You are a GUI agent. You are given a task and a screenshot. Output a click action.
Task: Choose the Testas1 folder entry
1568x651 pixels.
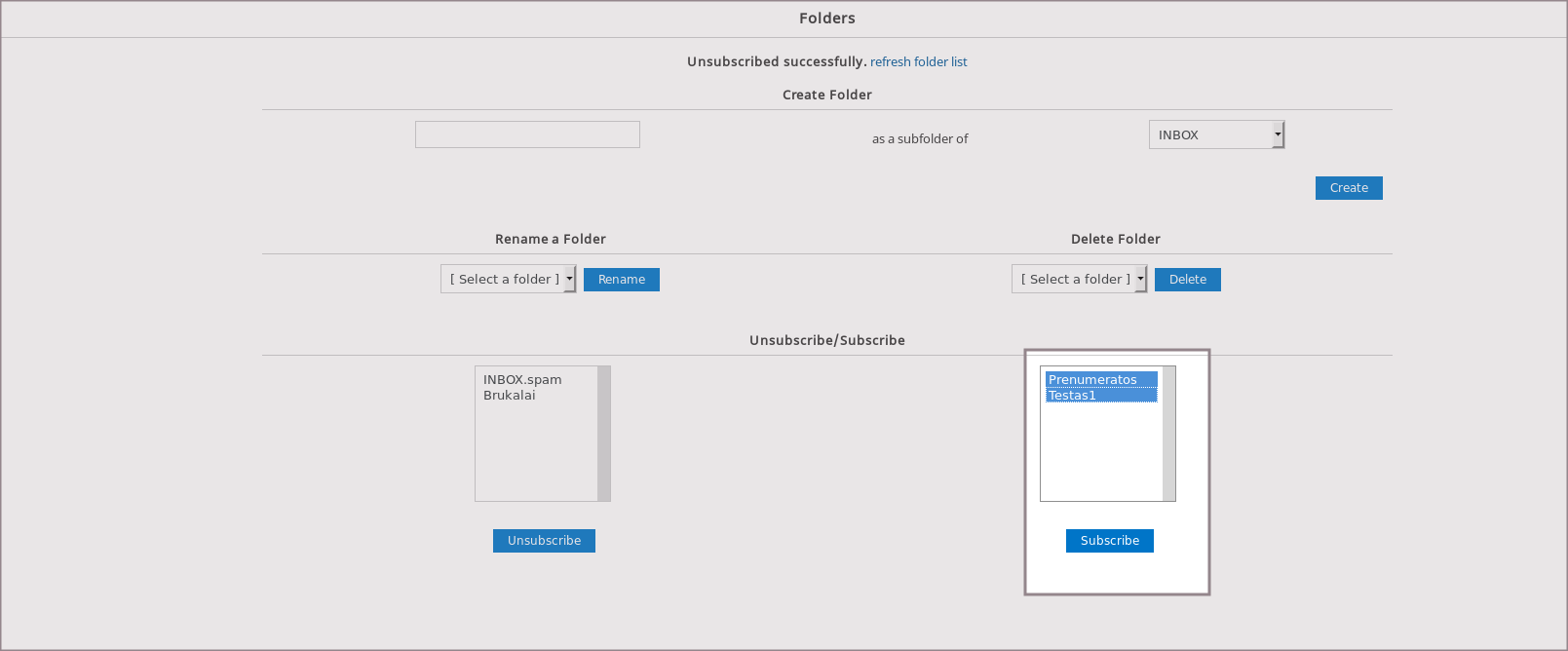coord(1073,396)
